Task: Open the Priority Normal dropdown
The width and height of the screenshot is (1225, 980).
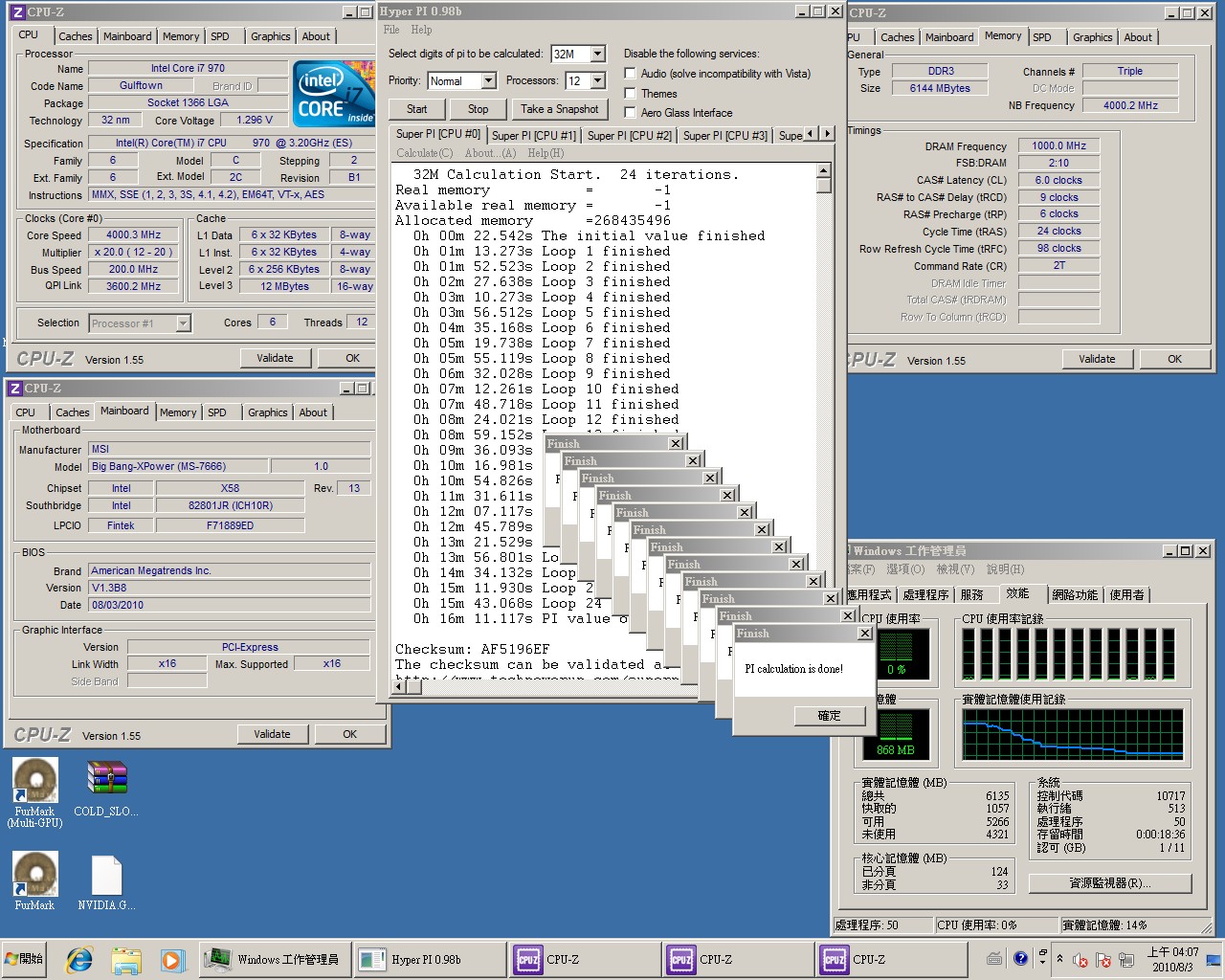Action: [488, 81]
